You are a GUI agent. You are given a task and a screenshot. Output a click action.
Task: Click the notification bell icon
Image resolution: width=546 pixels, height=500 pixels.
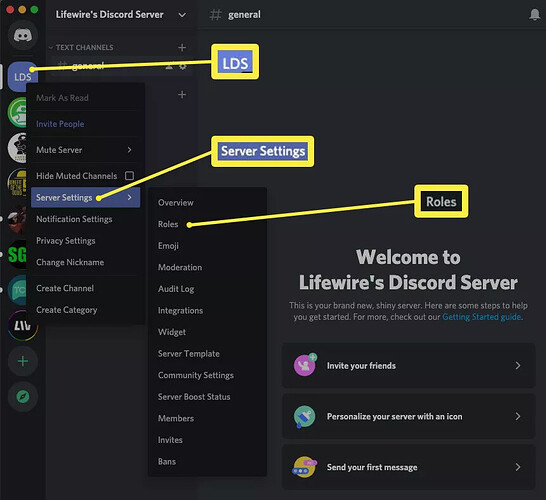(x=535, y=15)
